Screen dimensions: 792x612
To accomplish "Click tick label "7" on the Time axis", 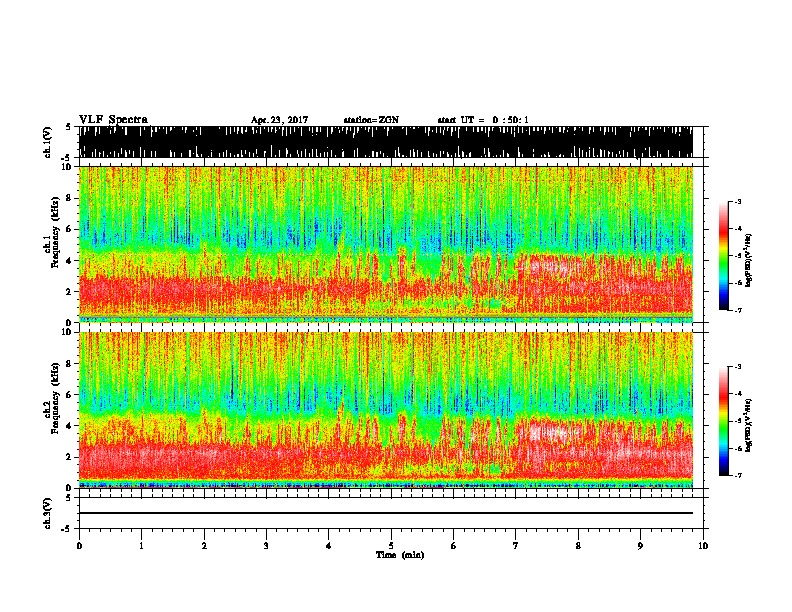I will click(516, 545).
